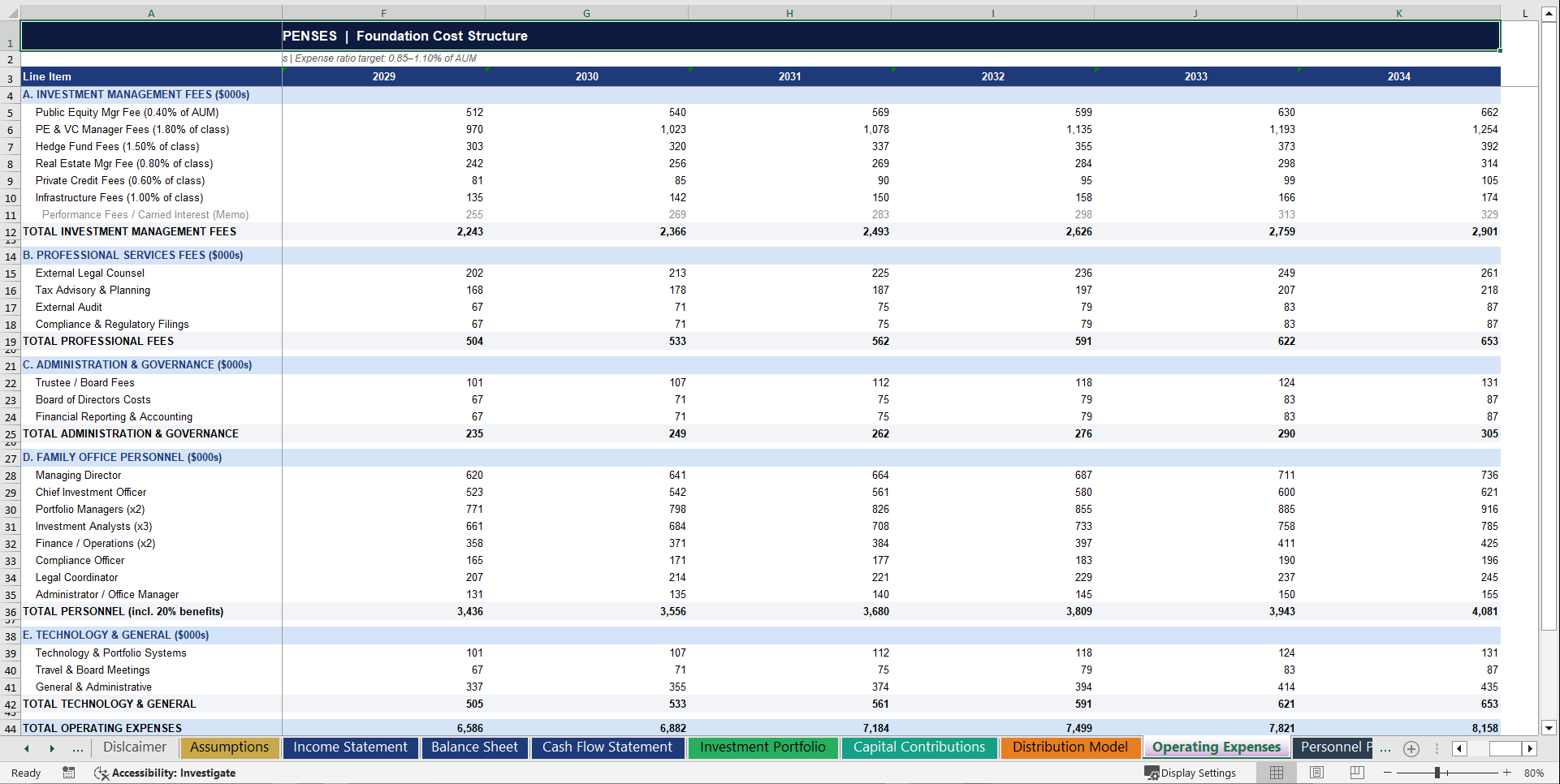This screenshot has width=1560, height=784.
Task: Click the vertical scrollbar down arrow
Action: pos(1549,729)
